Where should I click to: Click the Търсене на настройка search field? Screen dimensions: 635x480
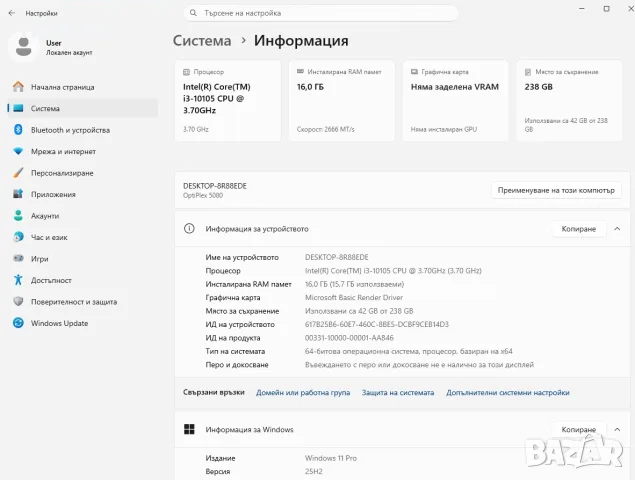pos(321,13)
